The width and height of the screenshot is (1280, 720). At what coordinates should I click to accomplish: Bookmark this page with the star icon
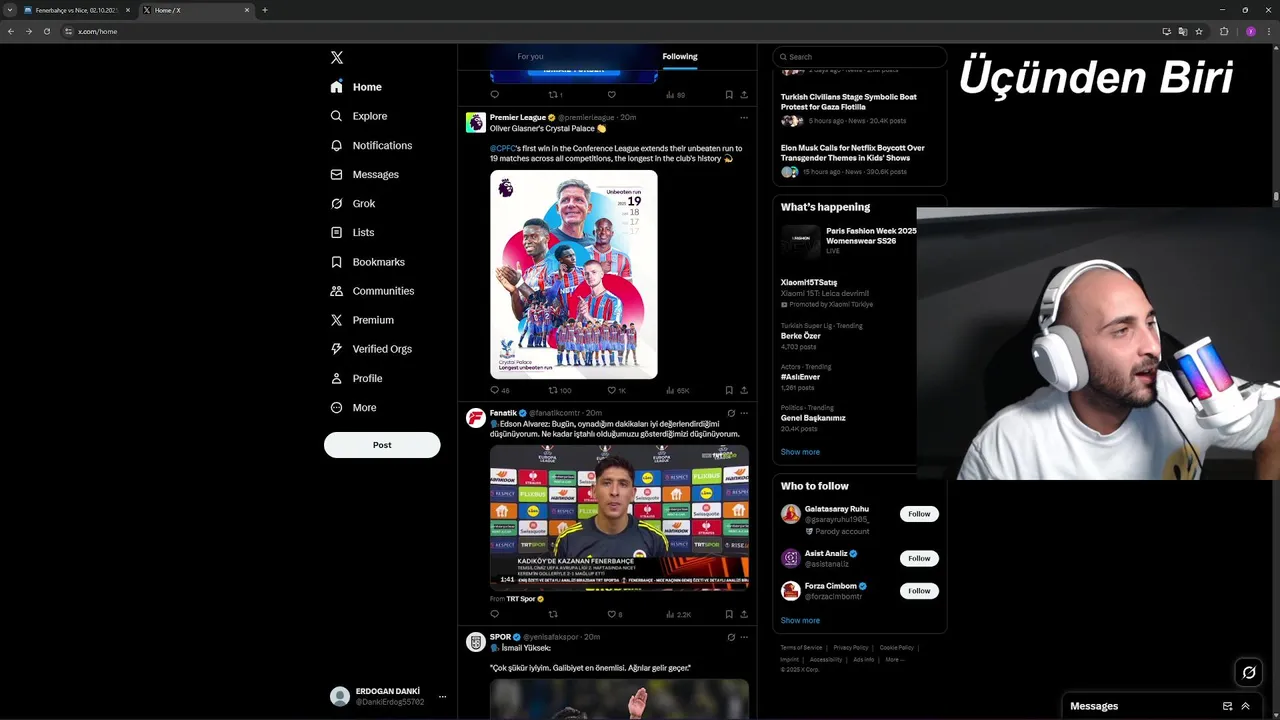[1199, 31]
